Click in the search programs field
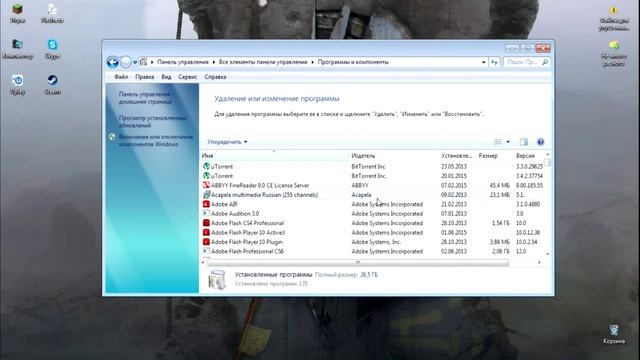The height and width of the screenshot is (360, 640). point(523,62)
